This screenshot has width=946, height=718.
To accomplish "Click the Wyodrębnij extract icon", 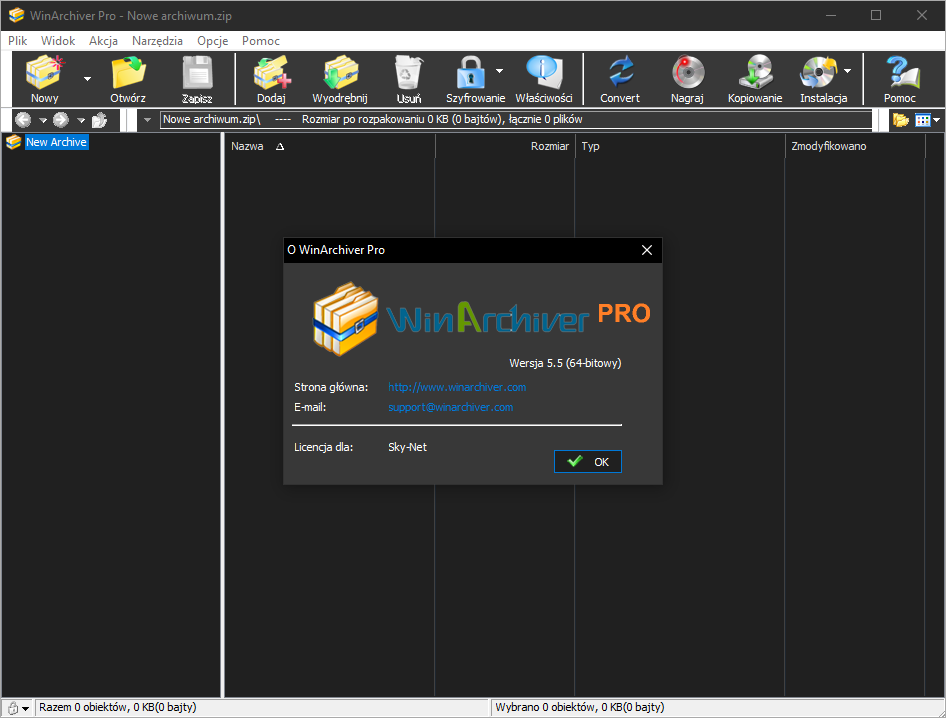I will click(x=341, y=72).
